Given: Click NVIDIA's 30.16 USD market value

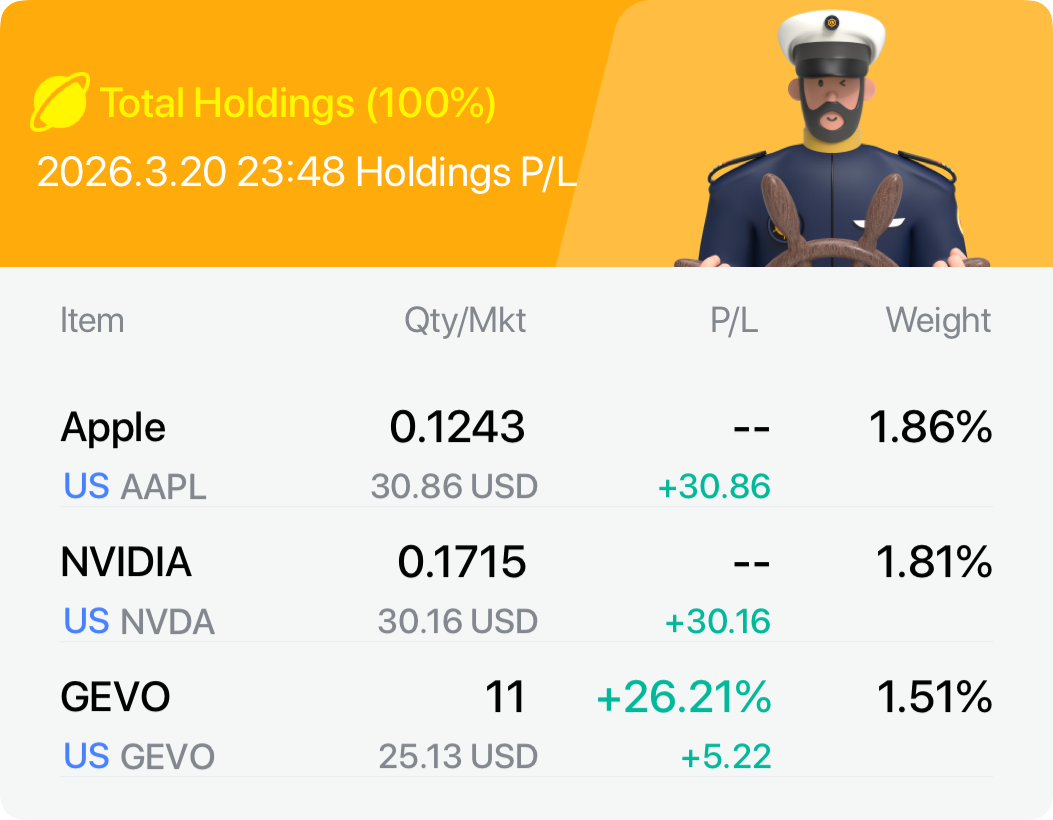Looking at the screenshot, I should tap(457, 622).
